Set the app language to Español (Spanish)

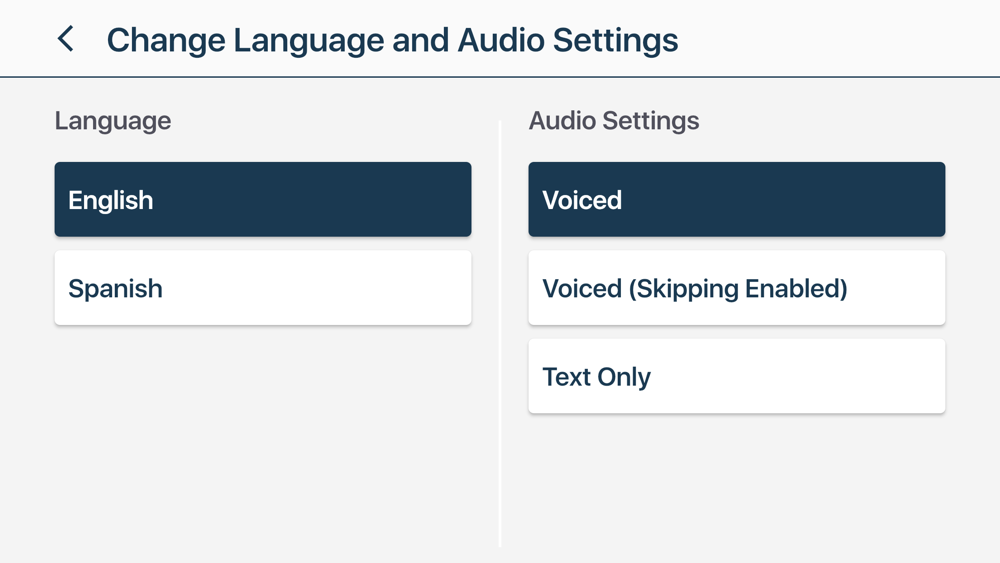(x=262, y=288)
